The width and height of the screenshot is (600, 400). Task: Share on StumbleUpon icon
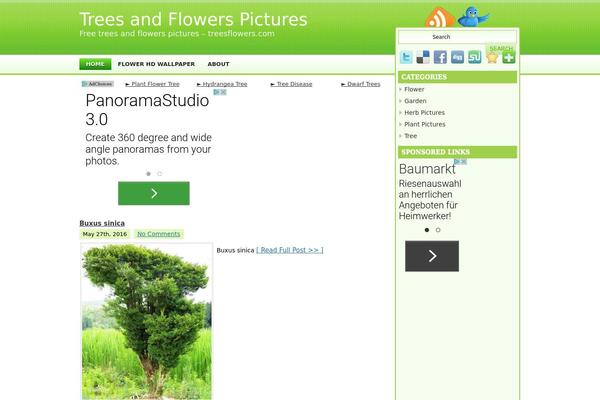point(474,57)
